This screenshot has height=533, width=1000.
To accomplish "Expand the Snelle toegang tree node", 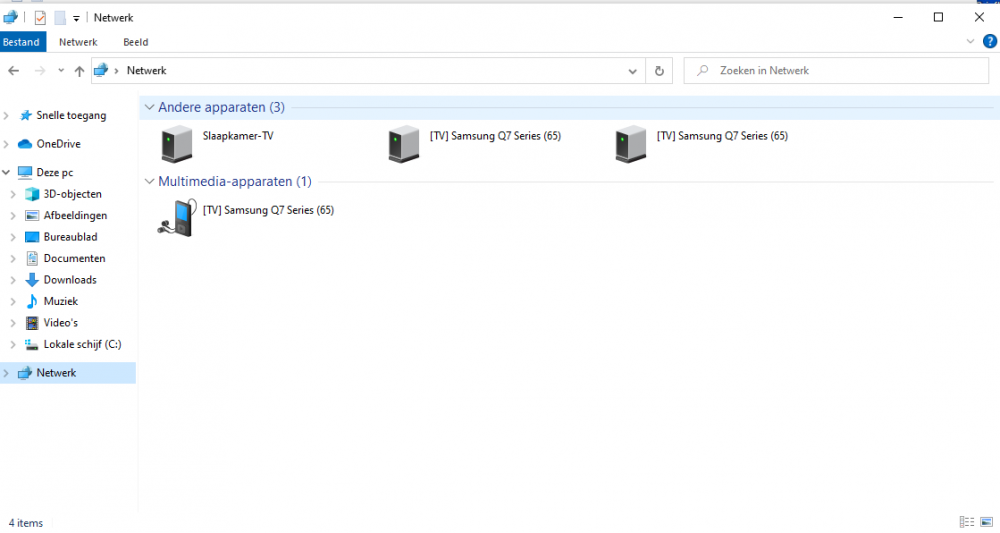I will [6, 115].
